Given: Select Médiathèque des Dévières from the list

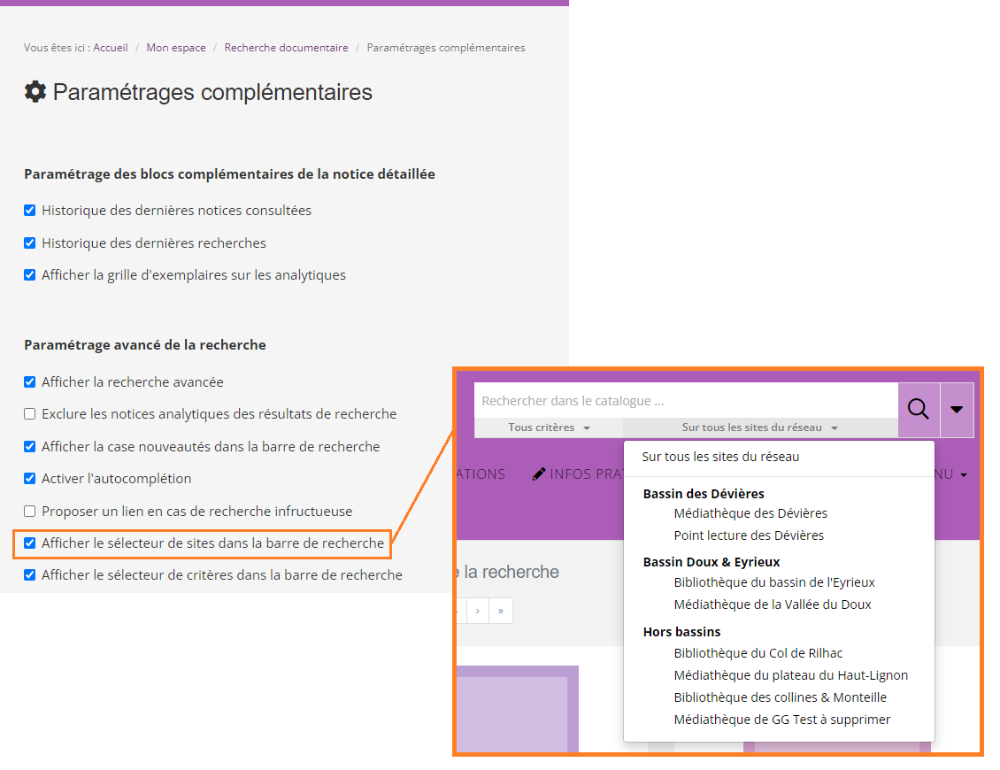Looking at the screenshot, I should click(750, 513).
